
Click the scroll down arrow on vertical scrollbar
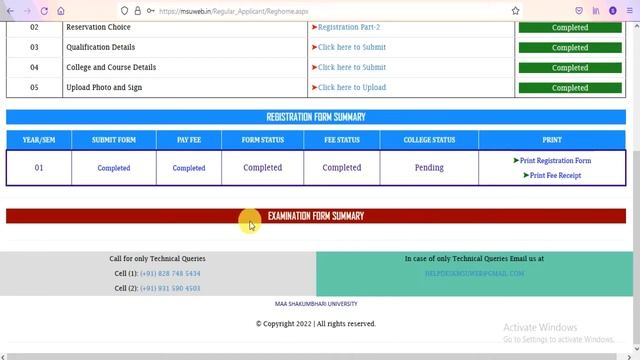637,349
